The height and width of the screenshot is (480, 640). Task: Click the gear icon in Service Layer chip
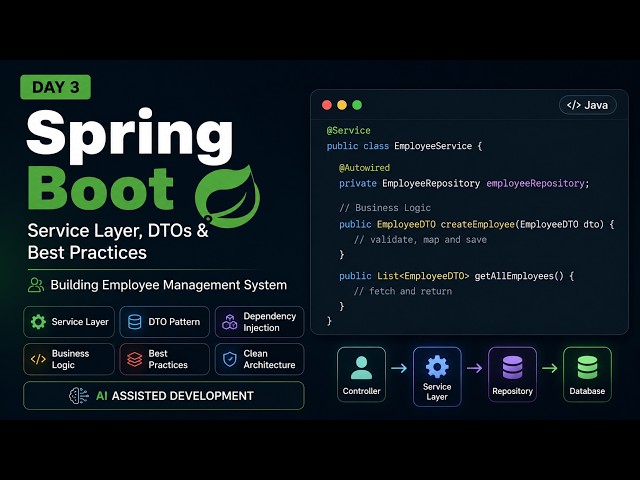point(38,322)
